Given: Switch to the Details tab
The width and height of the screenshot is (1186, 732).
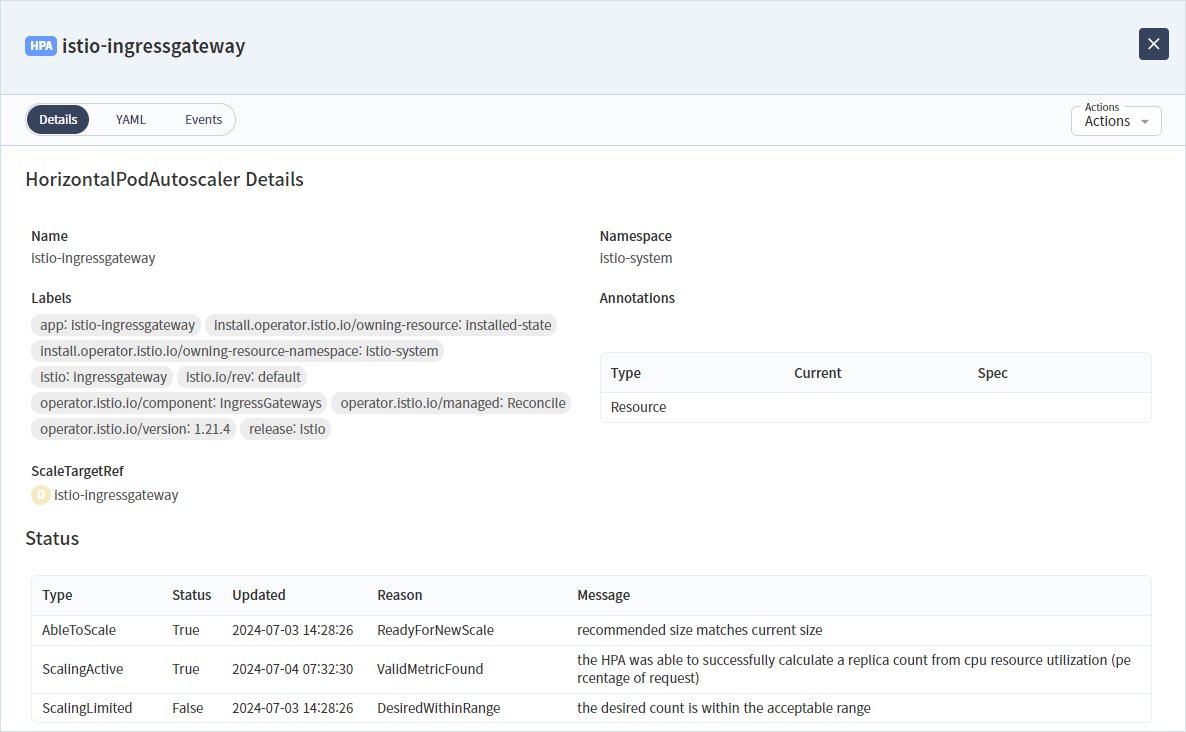Looking at the screenshot, I should (58, 119).
